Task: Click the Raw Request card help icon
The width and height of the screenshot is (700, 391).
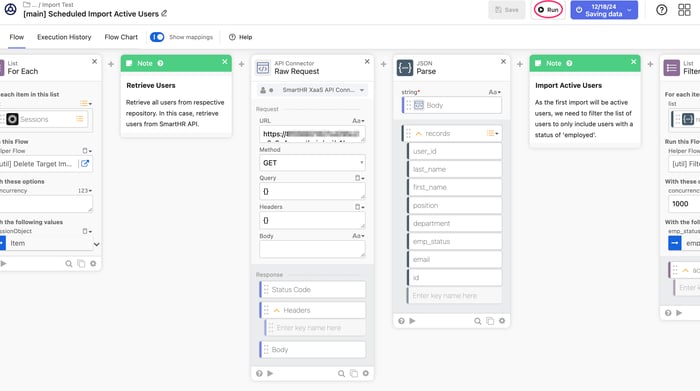Action: pyautogui.click(x=259, y=373)
